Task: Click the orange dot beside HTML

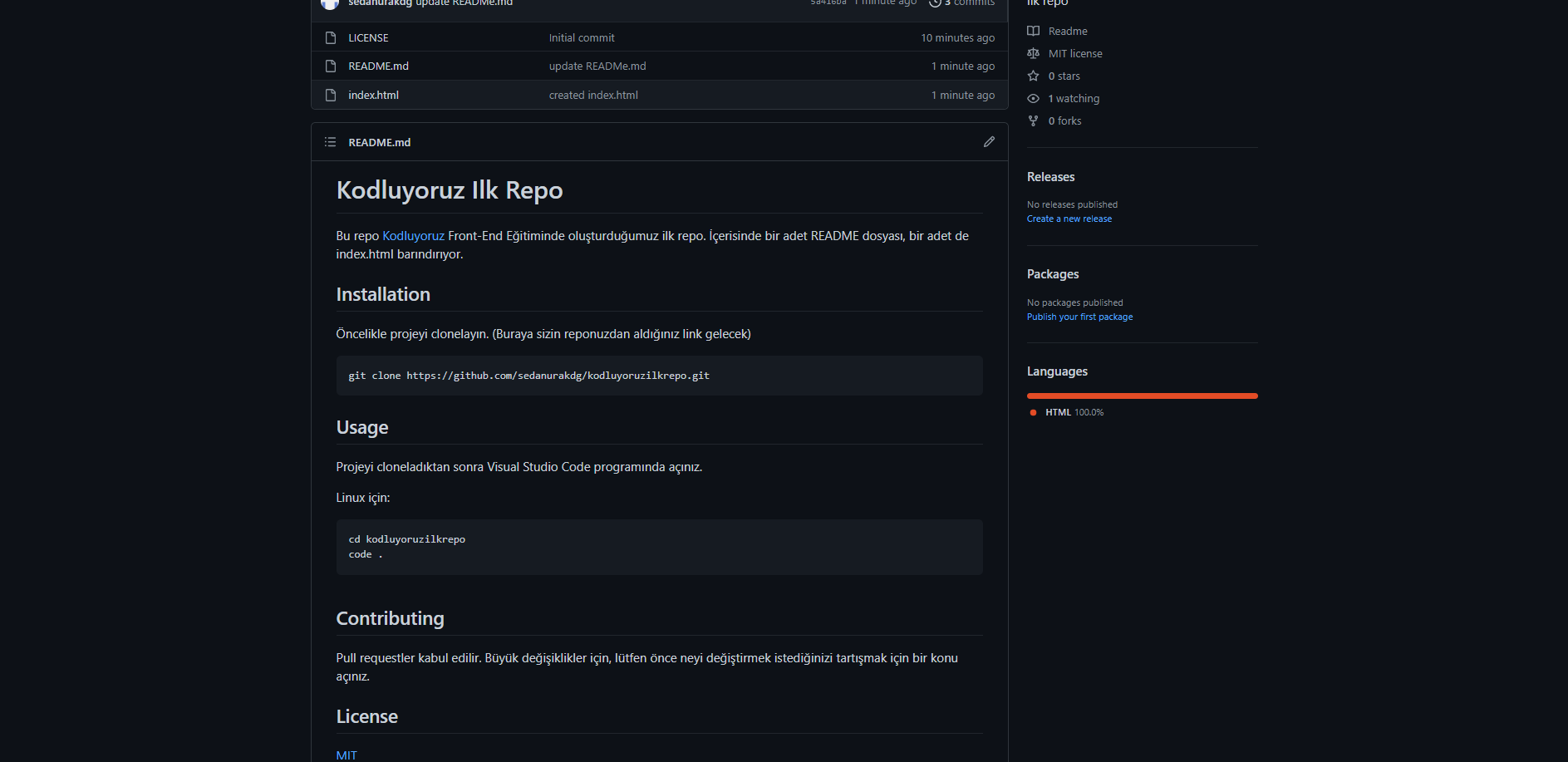Action: point(1033,413)
